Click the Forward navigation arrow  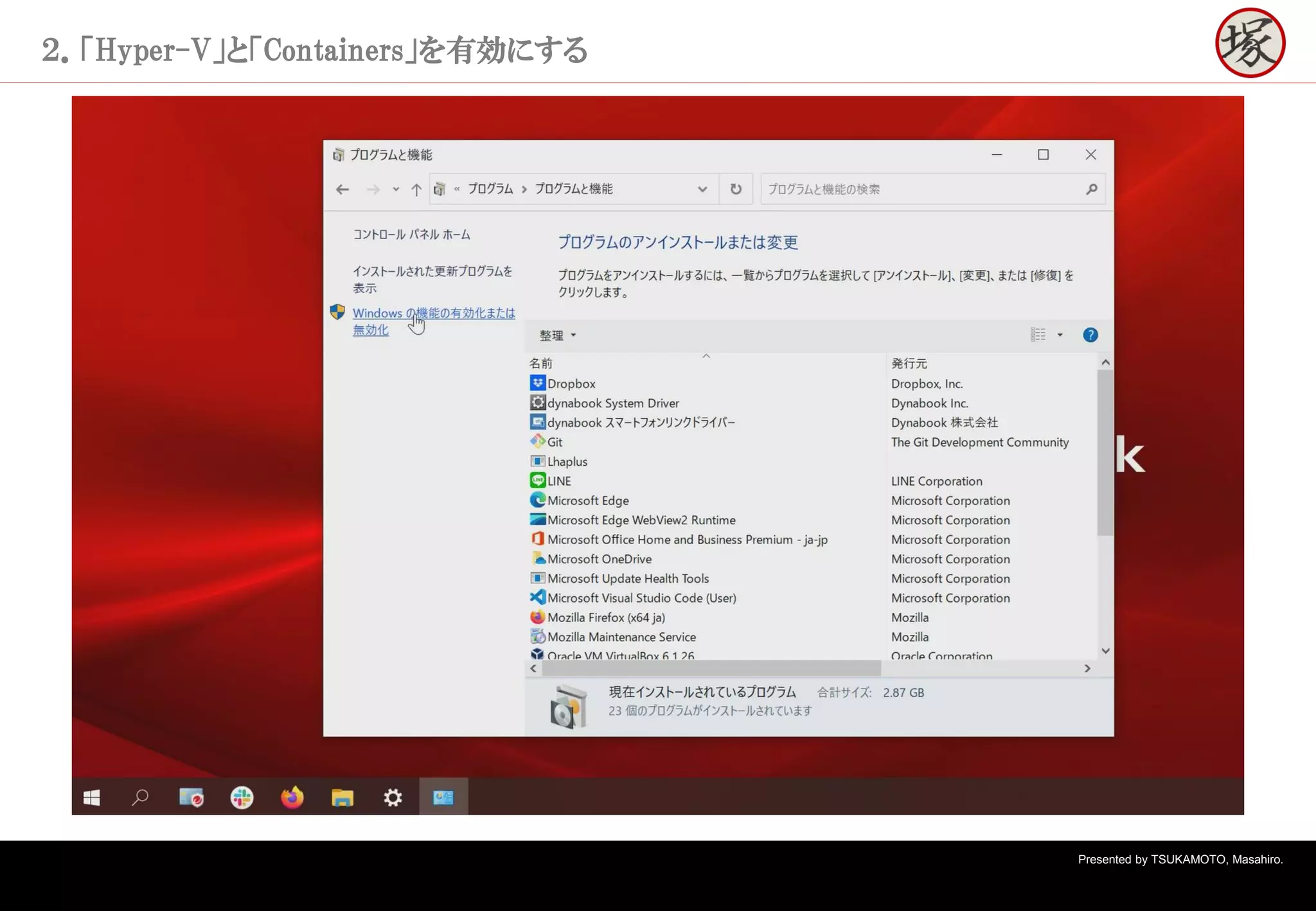[373, 190]
